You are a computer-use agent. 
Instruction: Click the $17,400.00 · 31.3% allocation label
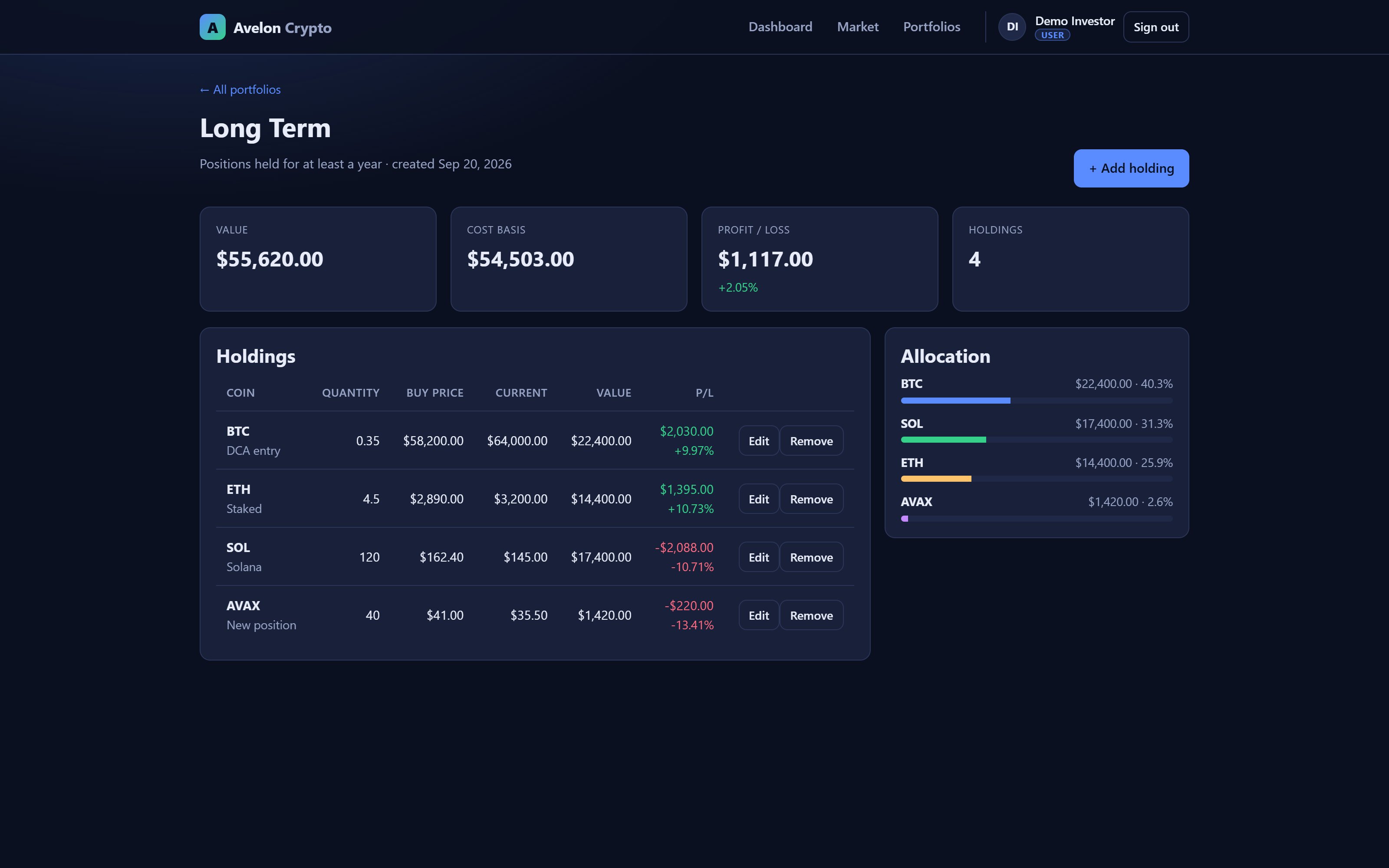point(1123,424)
